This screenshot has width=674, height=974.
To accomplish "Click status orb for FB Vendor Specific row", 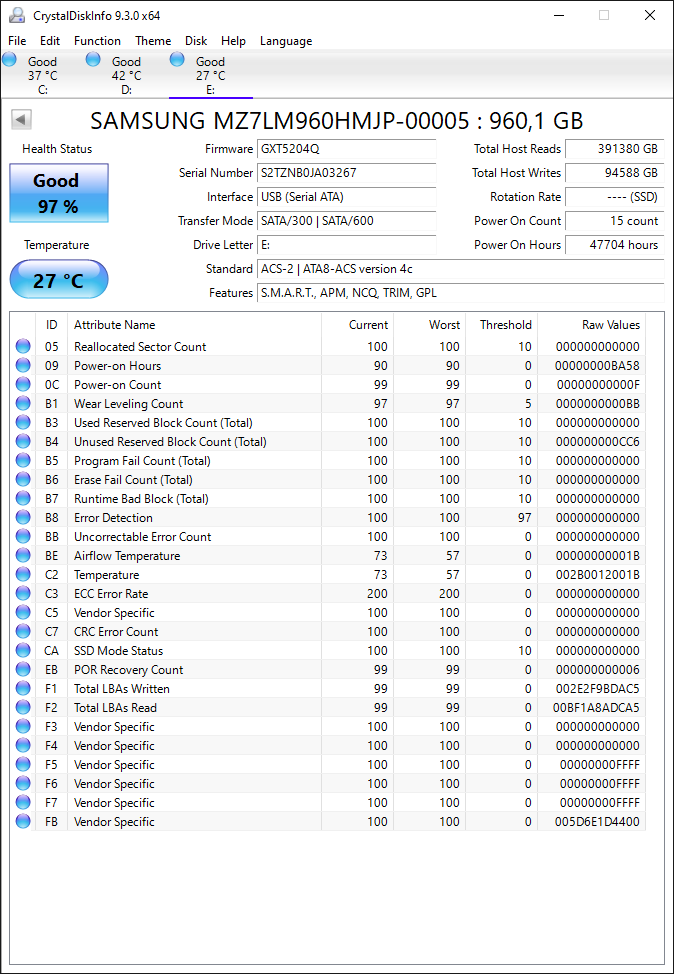I will [23, 821].
